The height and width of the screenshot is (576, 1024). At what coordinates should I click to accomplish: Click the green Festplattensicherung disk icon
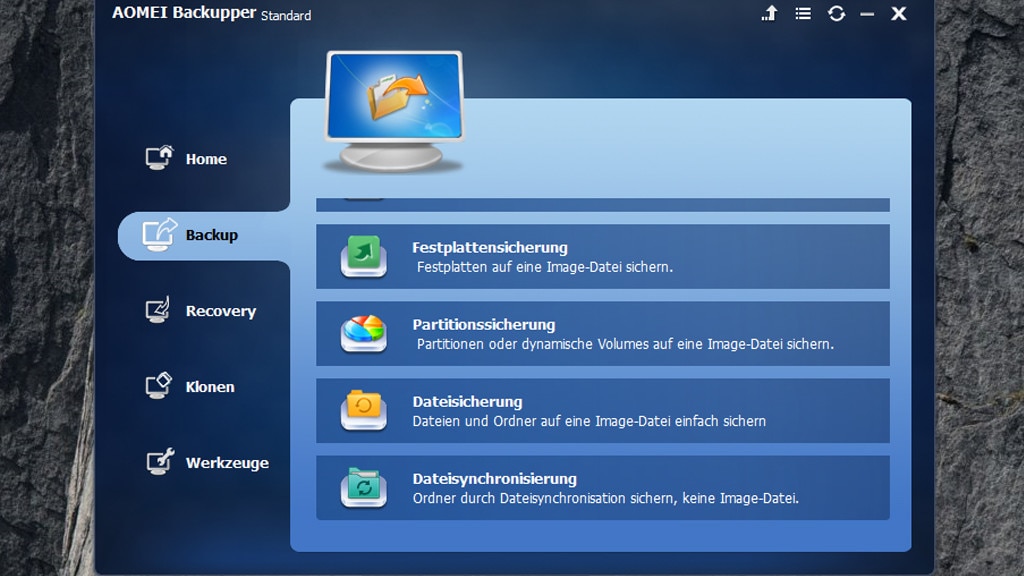click(x=364, y=256)
